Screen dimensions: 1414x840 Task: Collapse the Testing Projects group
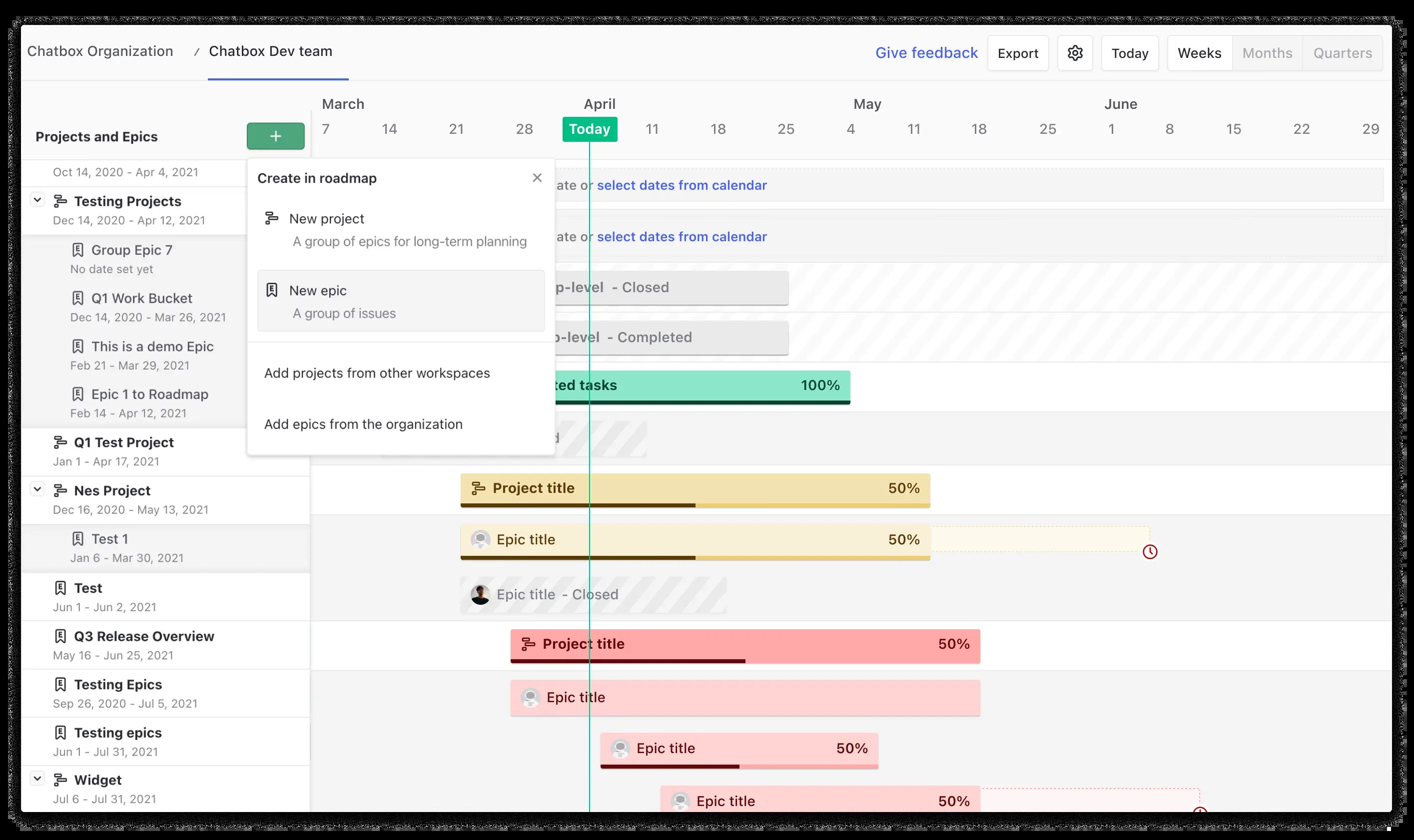click(x=37, y=200)
